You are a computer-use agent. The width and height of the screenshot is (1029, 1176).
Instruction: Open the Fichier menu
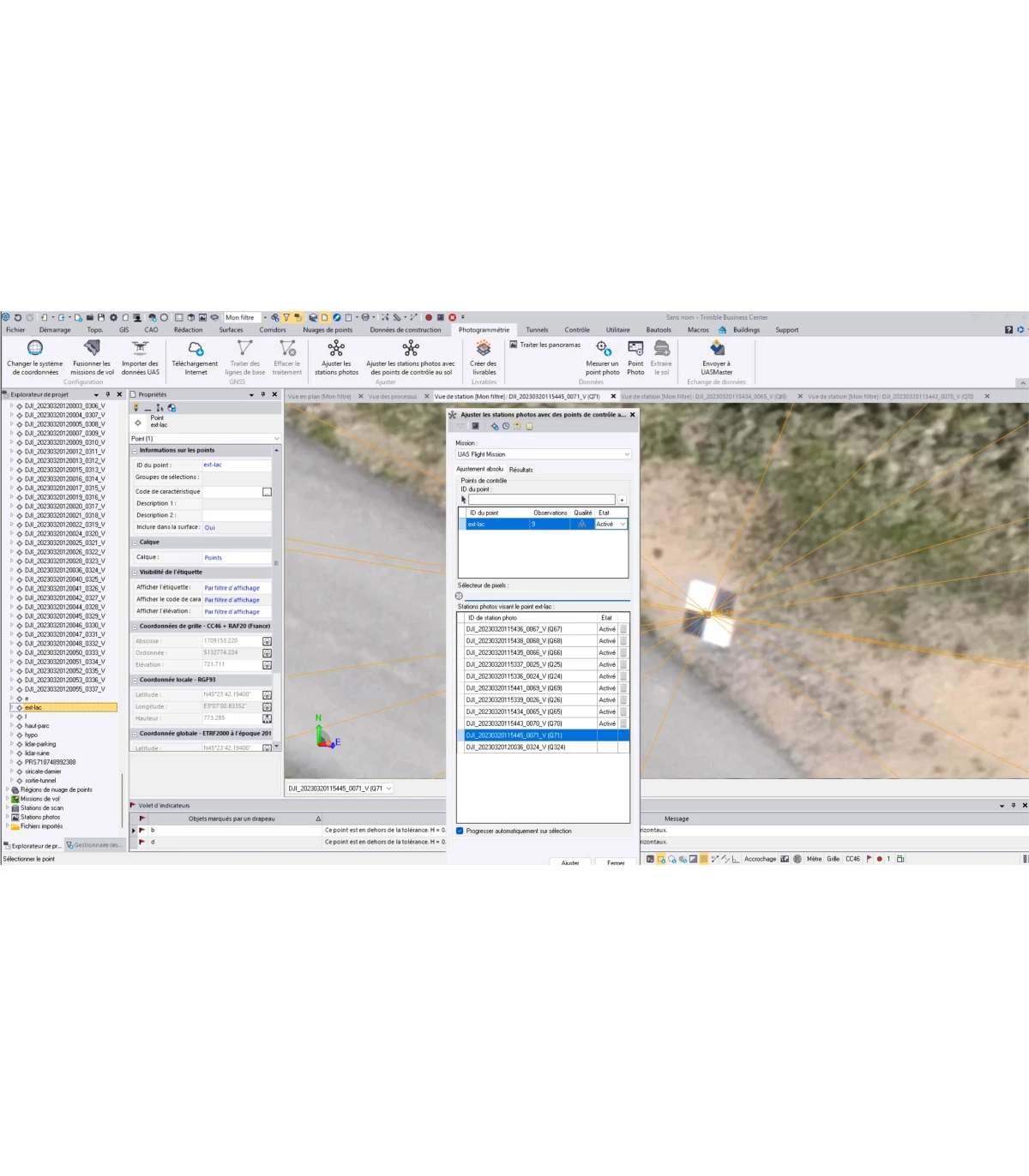pyautogui.click(x=16, y=330)
